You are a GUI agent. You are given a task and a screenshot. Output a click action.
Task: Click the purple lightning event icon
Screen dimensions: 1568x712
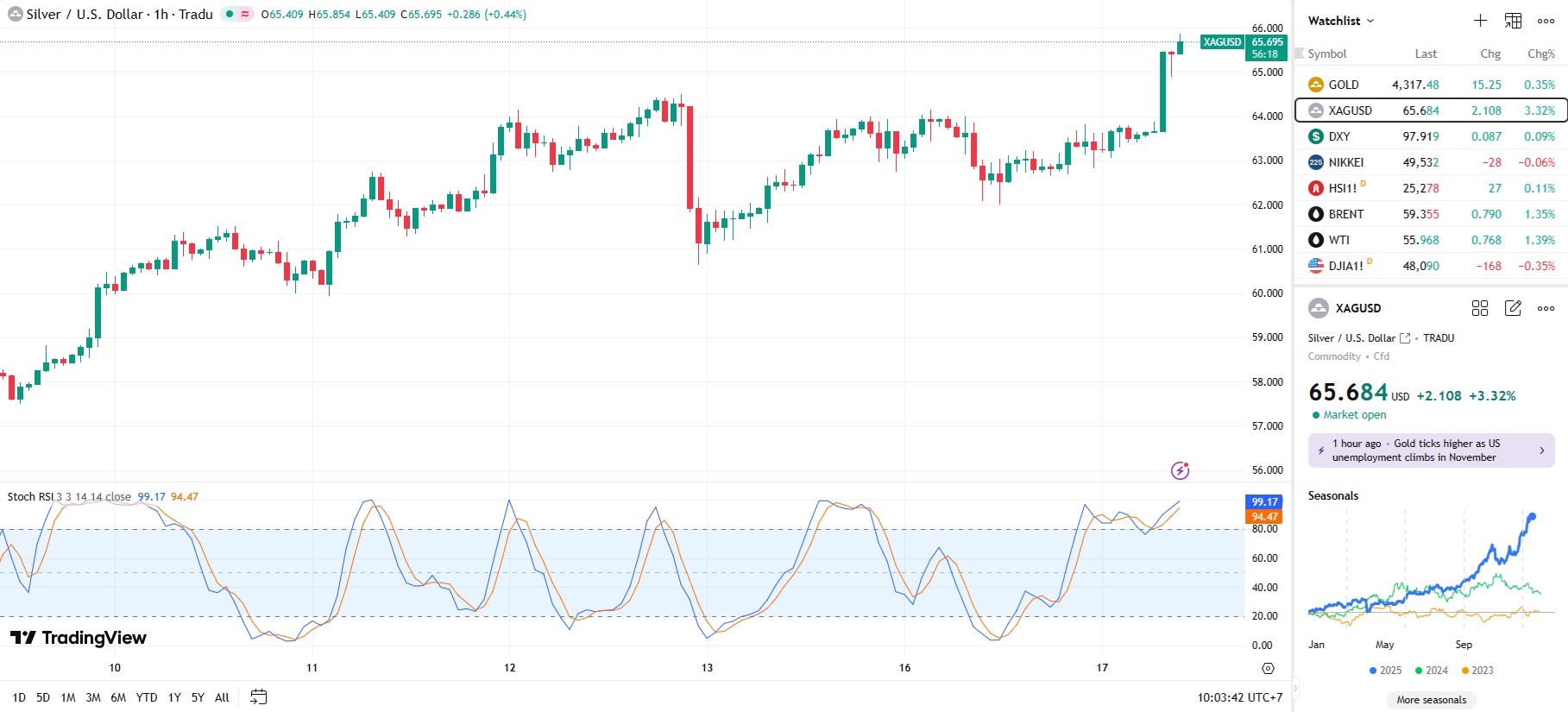tap(1180, 470)
